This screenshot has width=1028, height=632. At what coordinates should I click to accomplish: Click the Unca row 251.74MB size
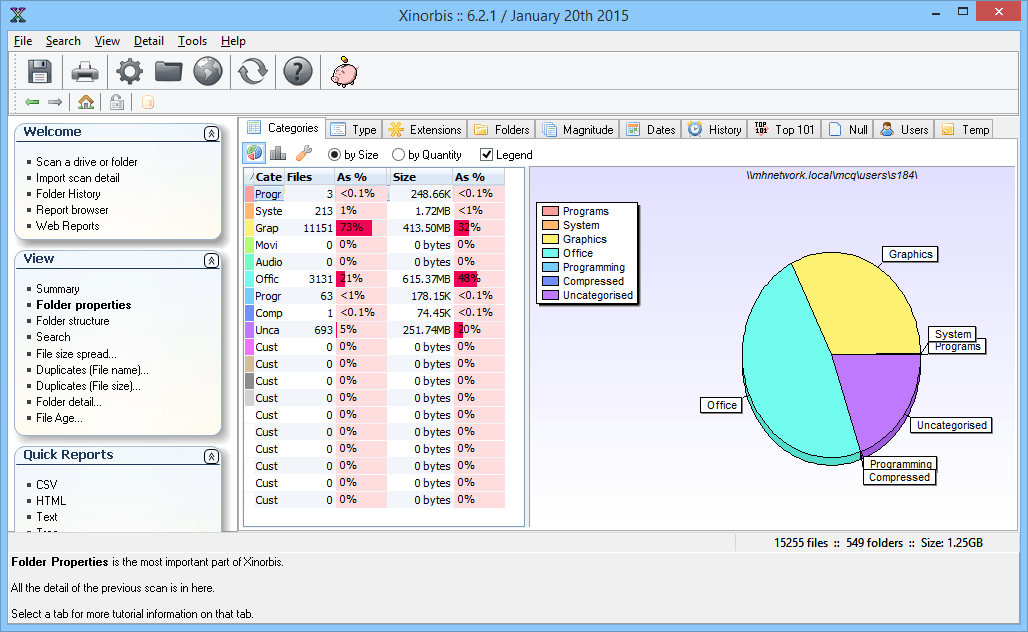(x=426, y=330)
